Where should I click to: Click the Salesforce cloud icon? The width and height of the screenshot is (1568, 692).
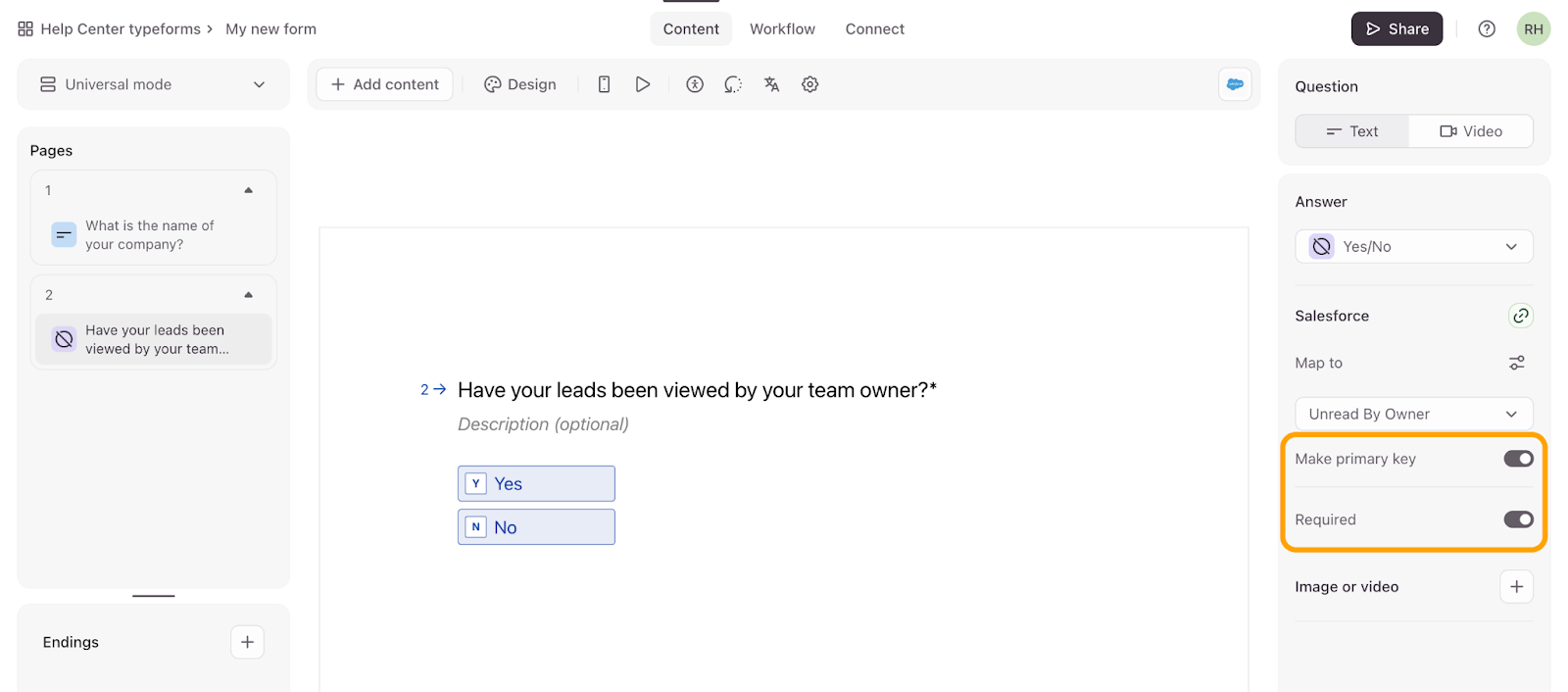[x=1234, y=84]
